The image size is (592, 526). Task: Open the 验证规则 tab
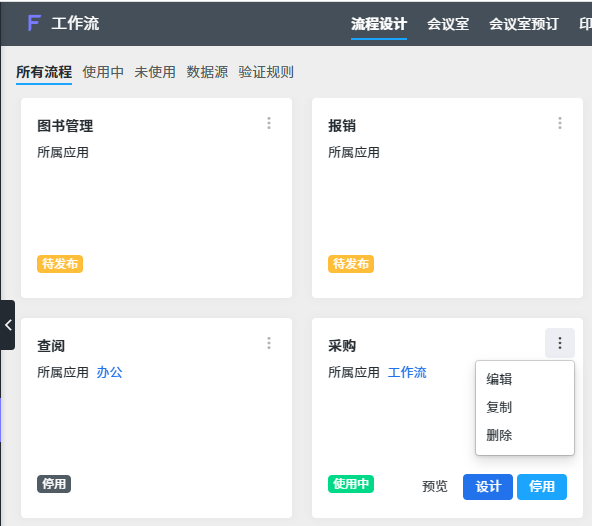tap(266, 72)
